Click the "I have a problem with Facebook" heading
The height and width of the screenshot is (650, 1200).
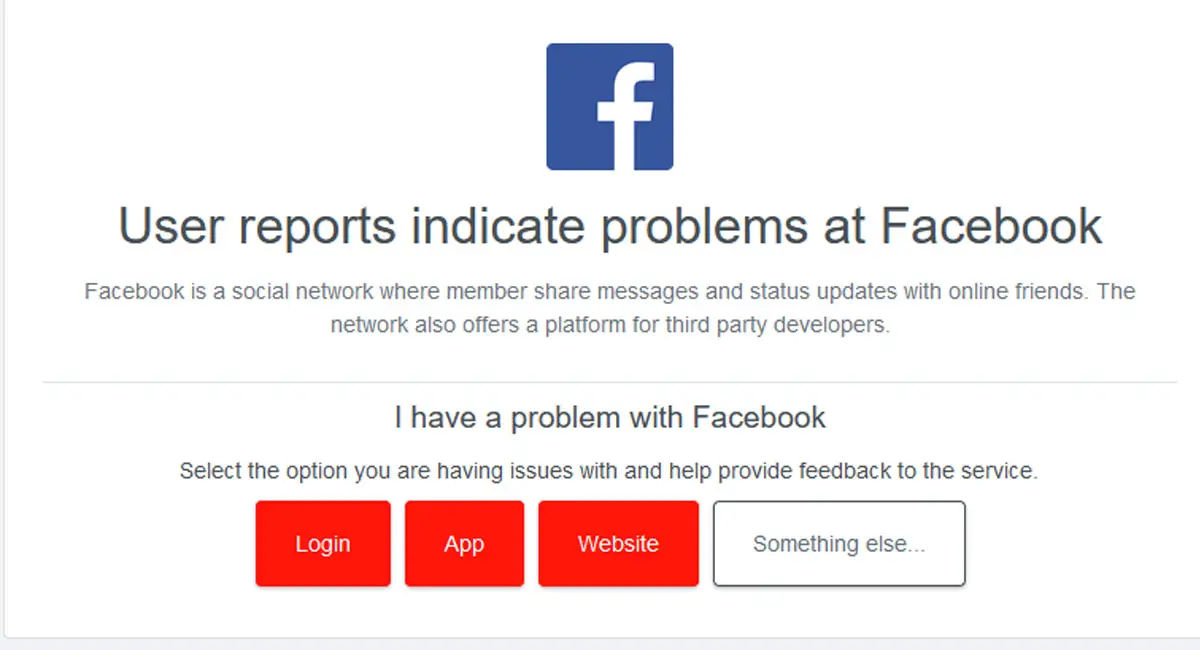coord(610,417)
